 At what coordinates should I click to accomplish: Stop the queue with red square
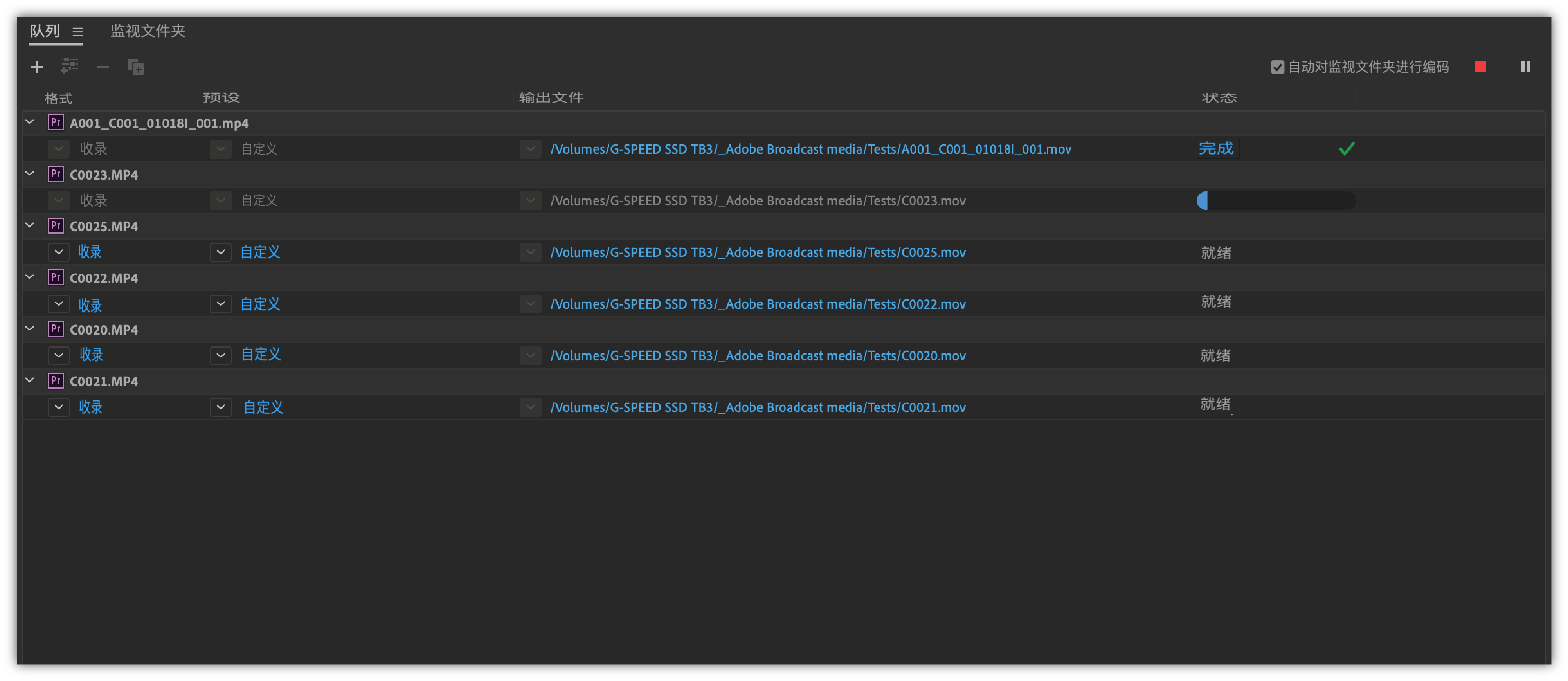tap(1480, 66)
